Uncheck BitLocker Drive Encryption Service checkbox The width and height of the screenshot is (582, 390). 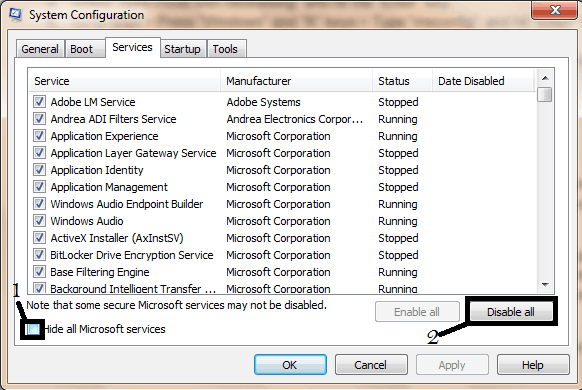(x=39, y=255)
